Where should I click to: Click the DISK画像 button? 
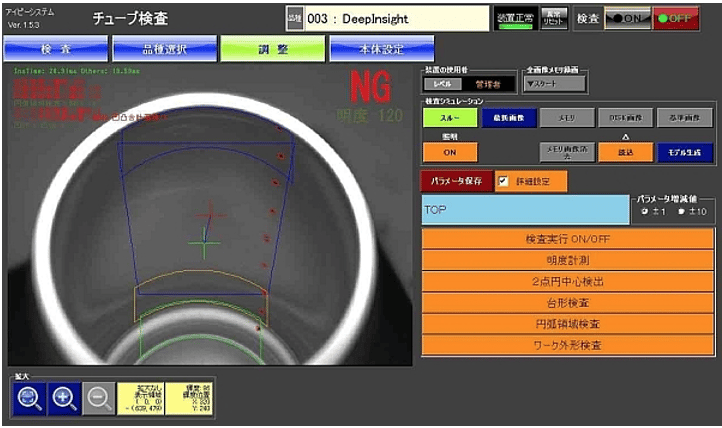(626, 118)
